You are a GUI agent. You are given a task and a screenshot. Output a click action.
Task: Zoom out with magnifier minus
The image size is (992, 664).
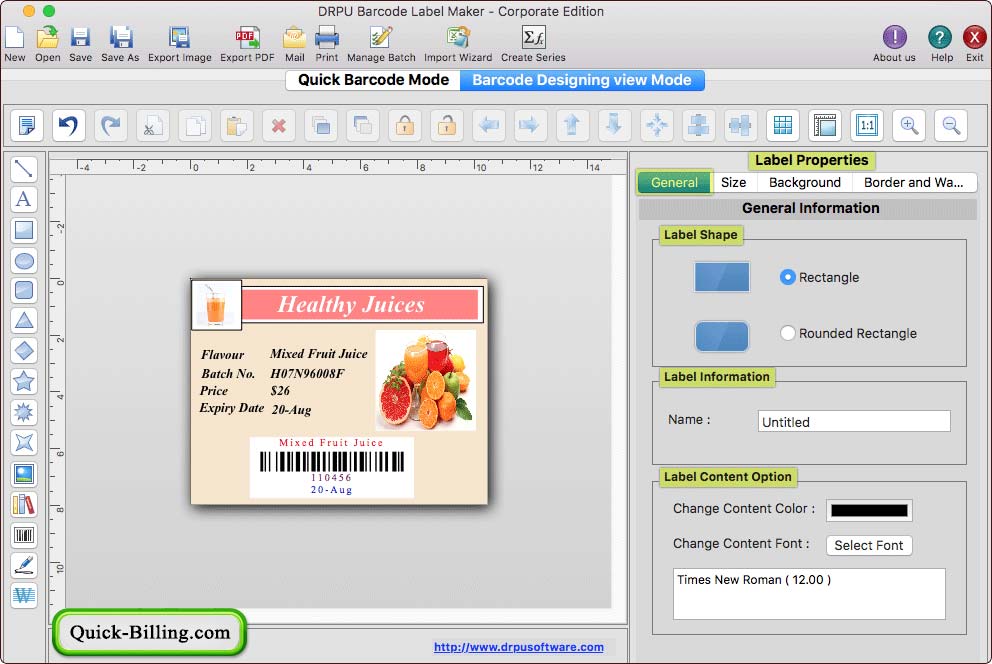[952, 125]
